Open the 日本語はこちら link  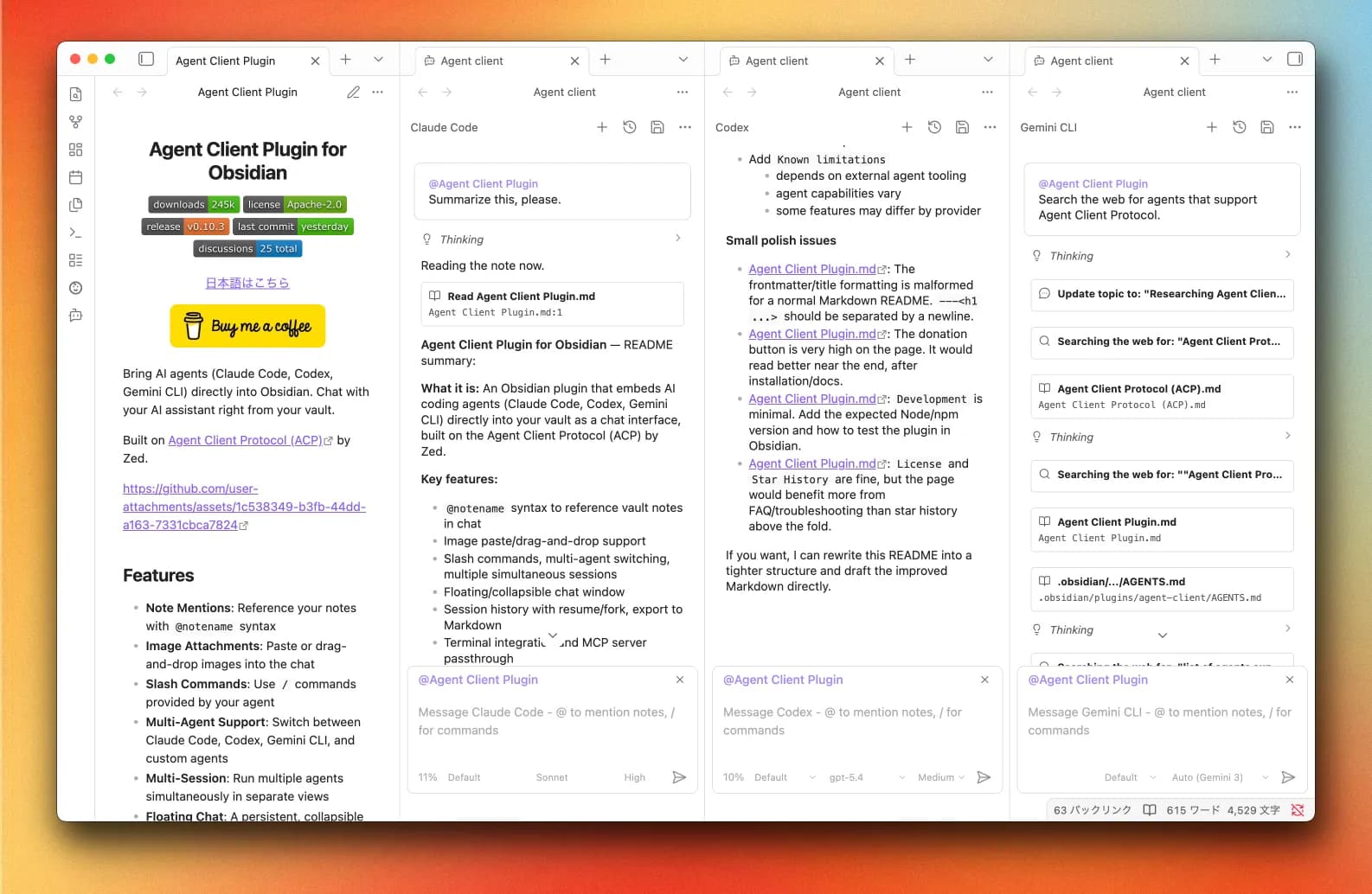[x=247, y=283]
